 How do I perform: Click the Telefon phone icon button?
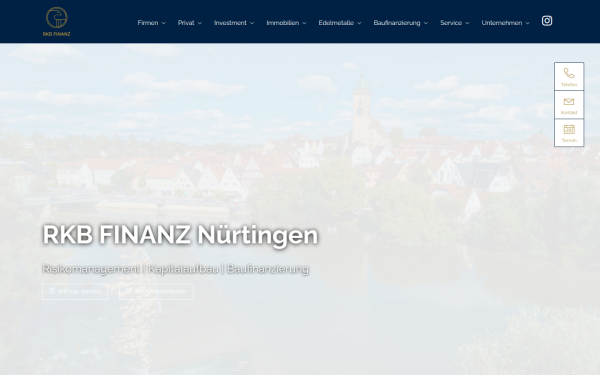pos(569,77)
